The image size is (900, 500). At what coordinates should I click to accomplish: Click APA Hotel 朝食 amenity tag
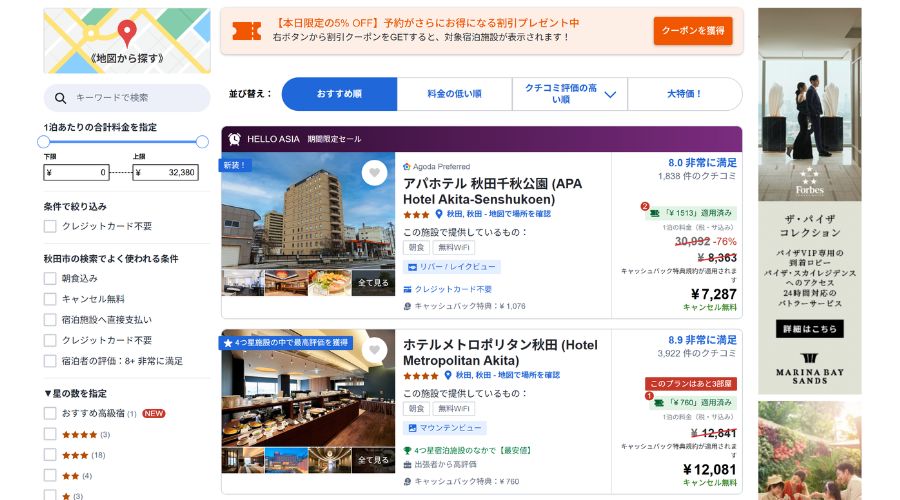tap(417, 247)
